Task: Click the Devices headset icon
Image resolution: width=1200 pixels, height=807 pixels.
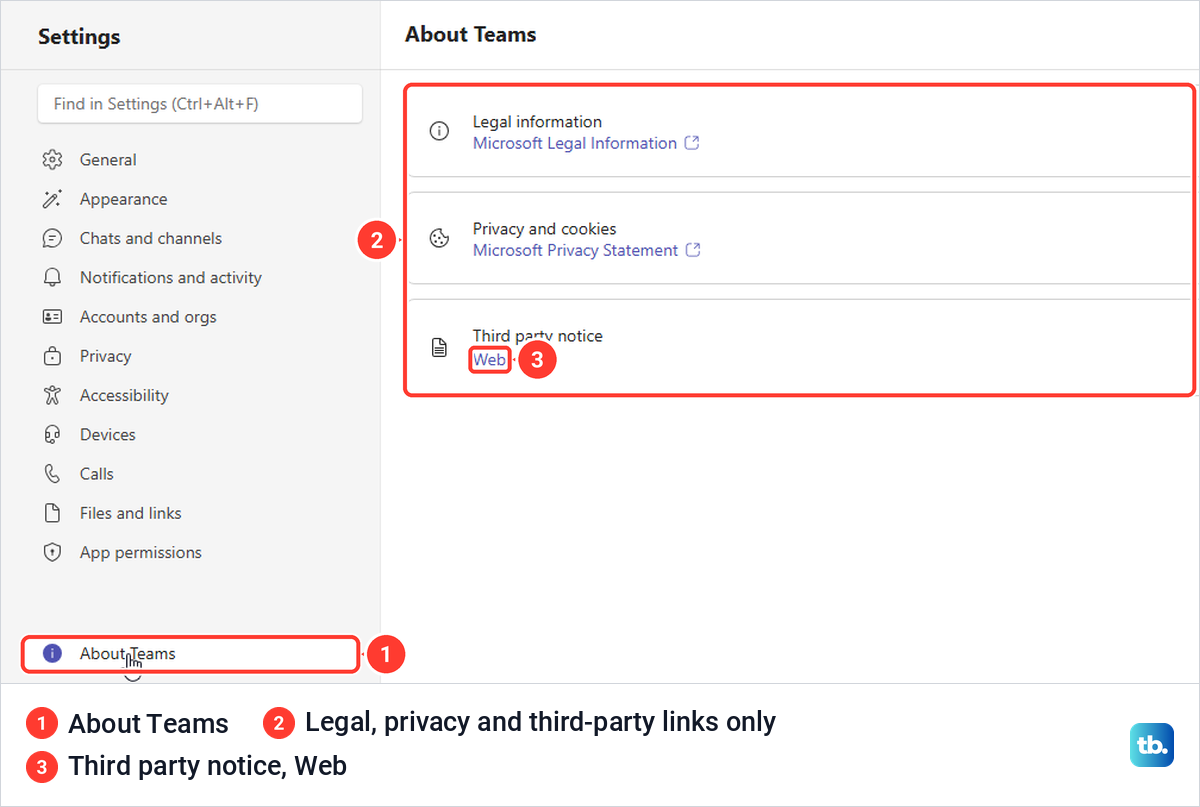Action: tap(53, 434)
